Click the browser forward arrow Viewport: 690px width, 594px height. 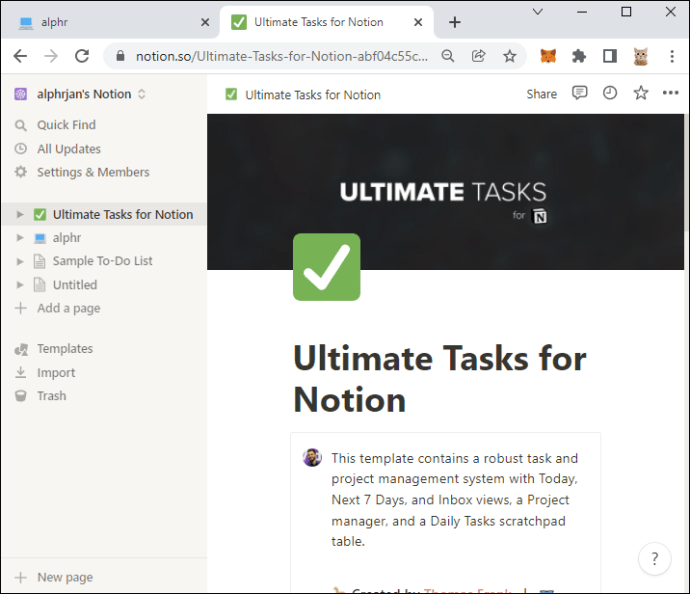[x=51, y=56]
